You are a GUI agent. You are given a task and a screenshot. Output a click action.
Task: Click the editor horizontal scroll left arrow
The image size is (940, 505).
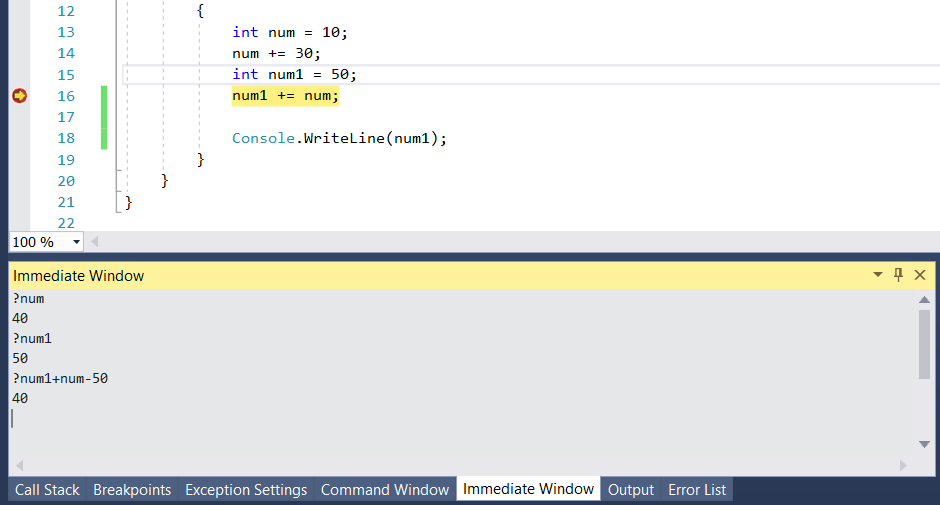click(x=94, y=242)
